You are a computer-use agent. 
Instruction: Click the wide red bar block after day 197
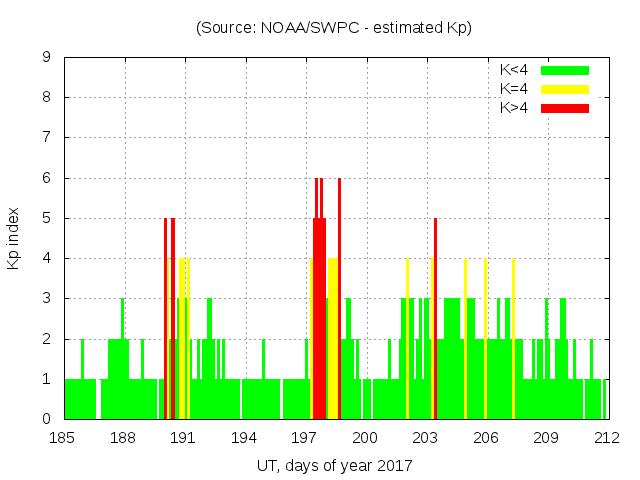319,320
